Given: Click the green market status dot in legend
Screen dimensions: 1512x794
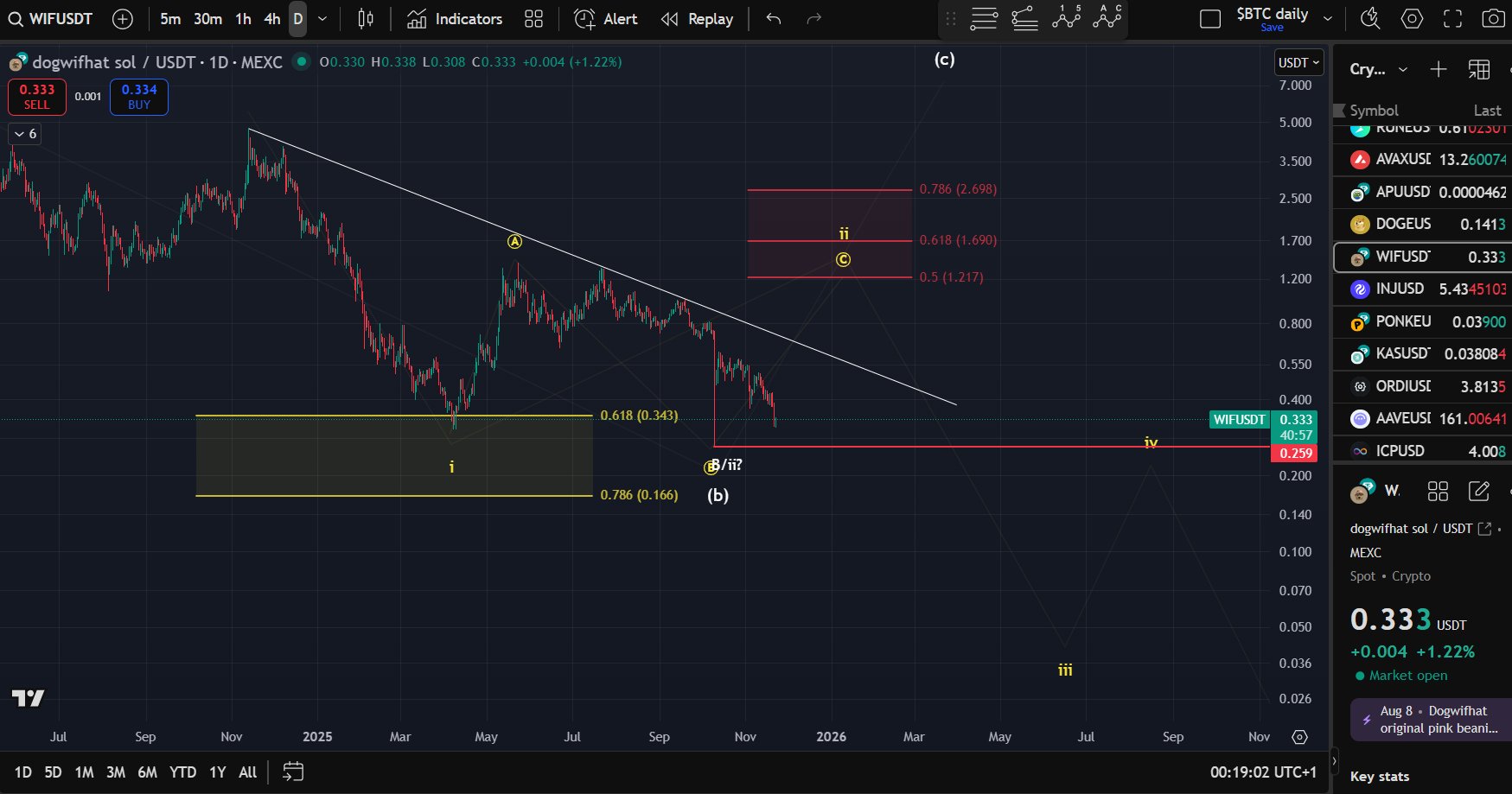Looking at the screenshot, I should pos(301,61).
